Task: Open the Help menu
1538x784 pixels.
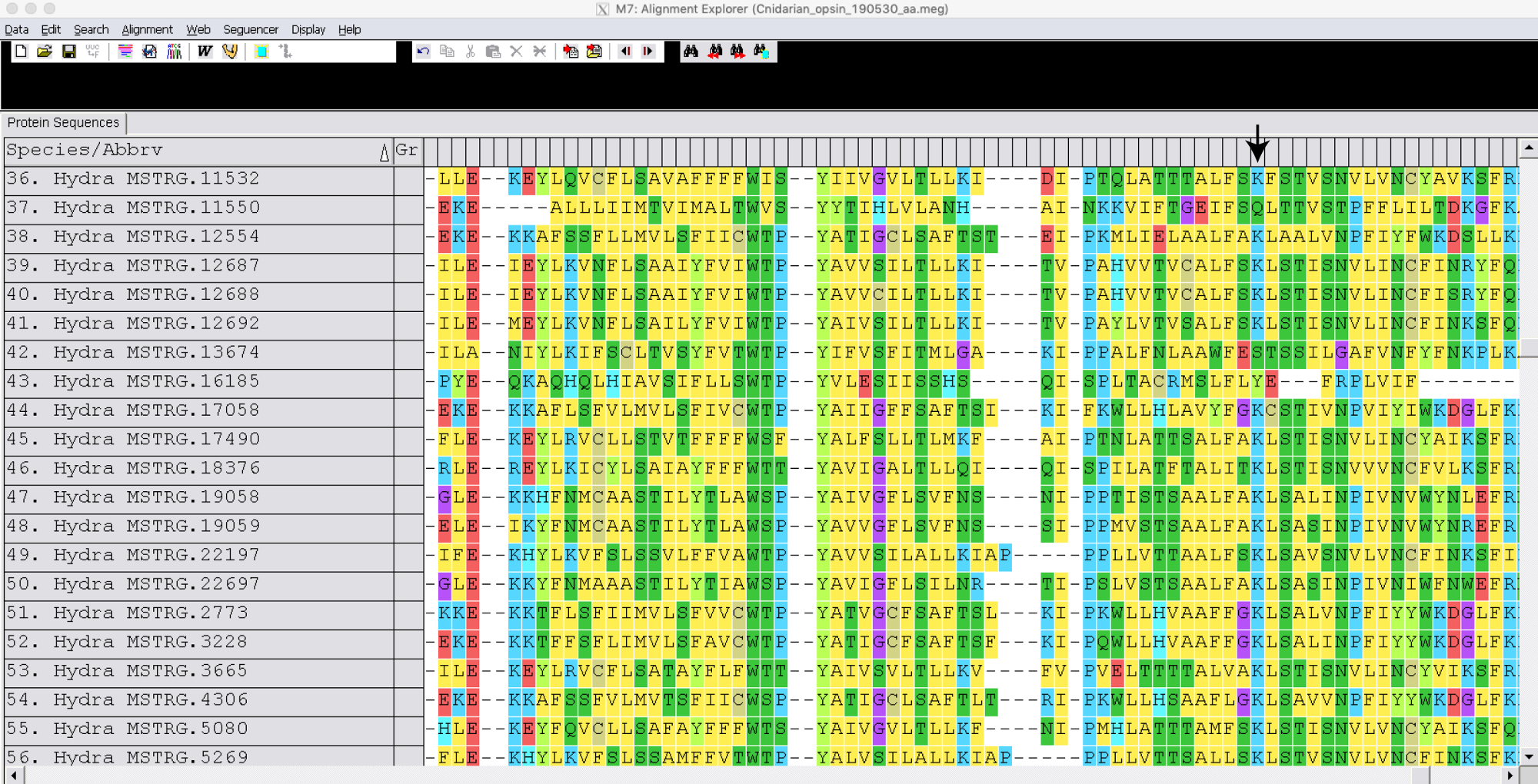Action: point(350,29)
